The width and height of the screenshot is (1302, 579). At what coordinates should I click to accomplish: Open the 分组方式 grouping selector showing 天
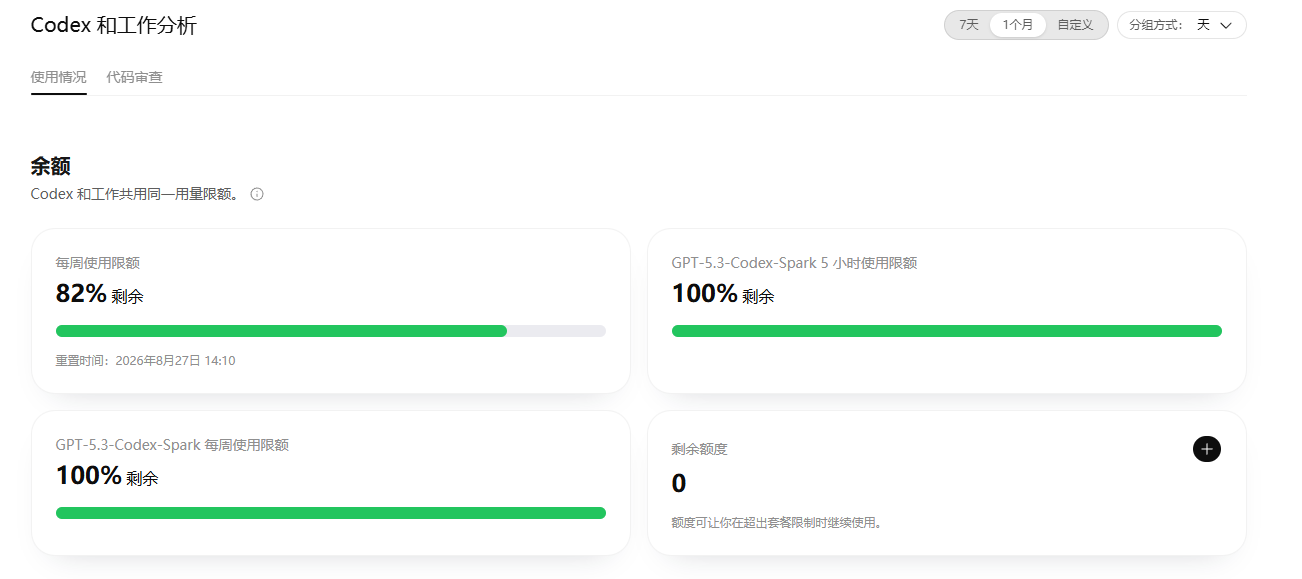(1182, 25)
